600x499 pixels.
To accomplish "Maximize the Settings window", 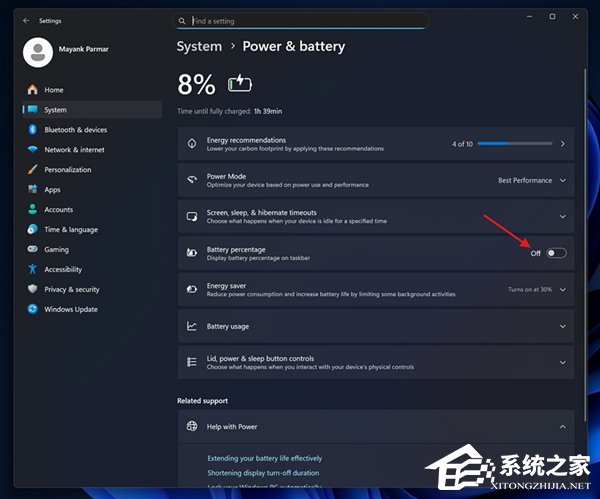I will pyautogui.click(x=552, y=16).
